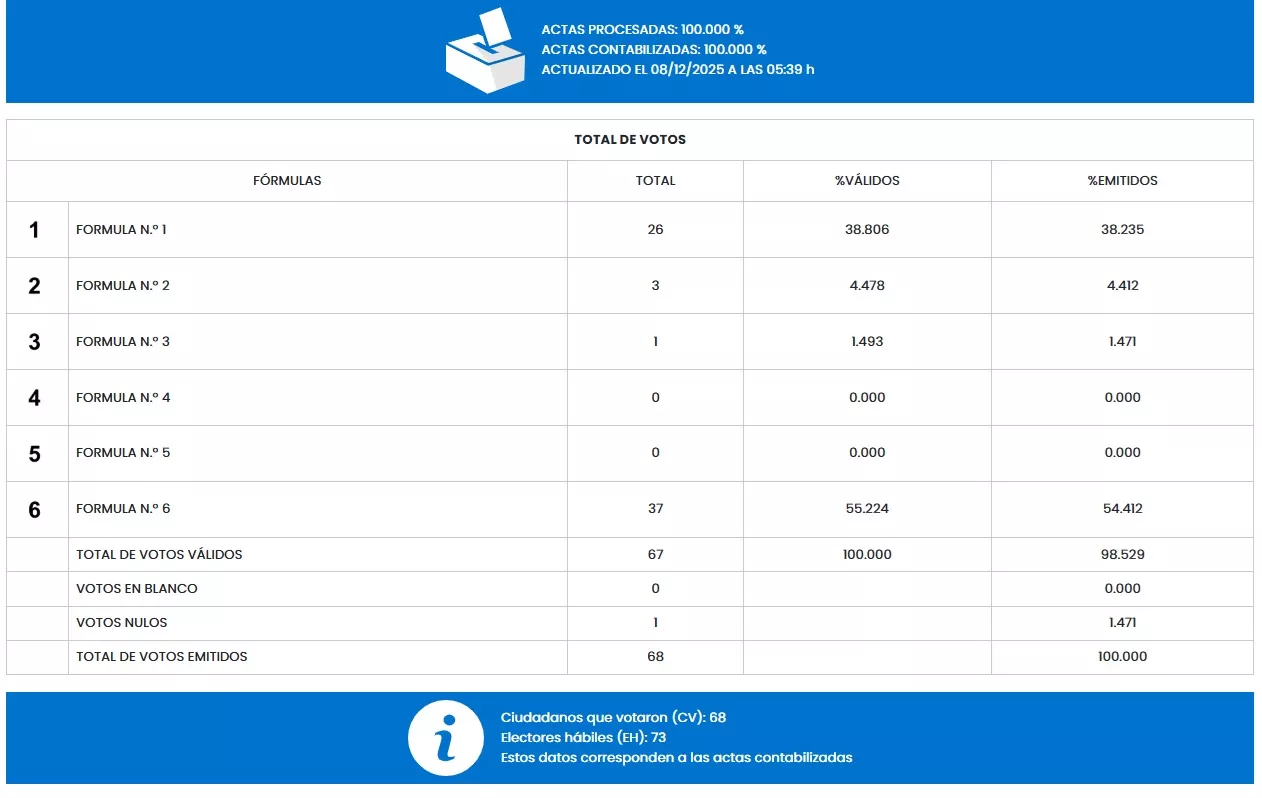This screenshot has height=798, width=1262.
Task: Click the %VÁLIDOS column header
Action: [x=867, y=181]
